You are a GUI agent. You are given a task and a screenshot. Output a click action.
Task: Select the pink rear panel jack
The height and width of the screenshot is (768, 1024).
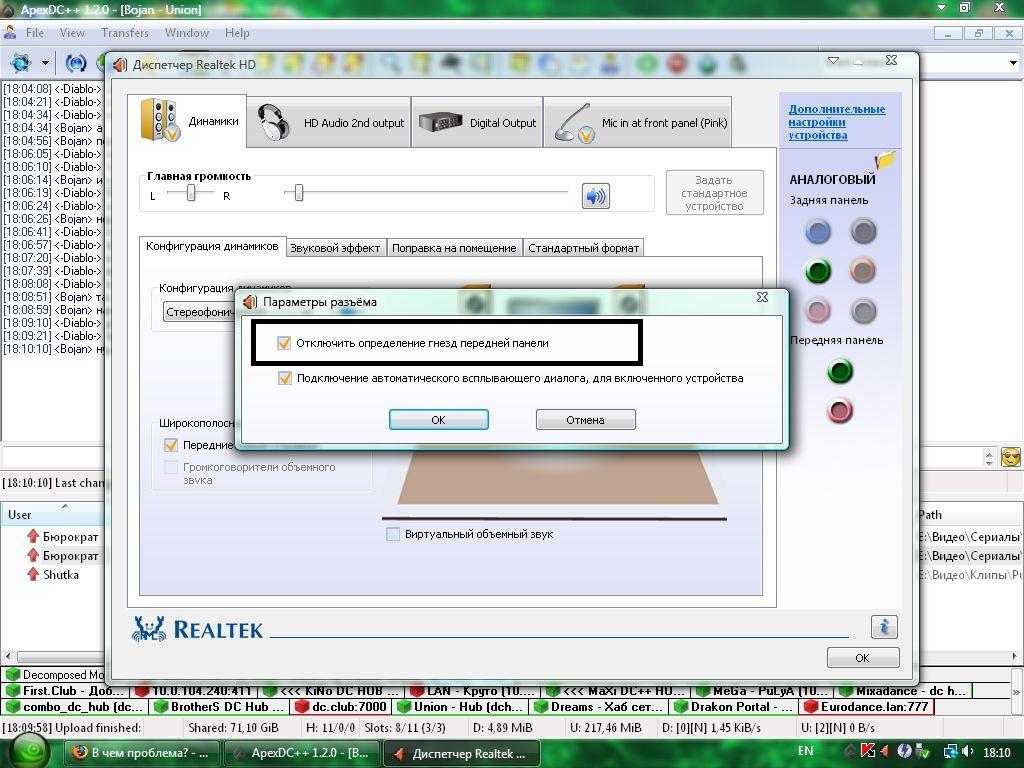click(x=818, y=310)
